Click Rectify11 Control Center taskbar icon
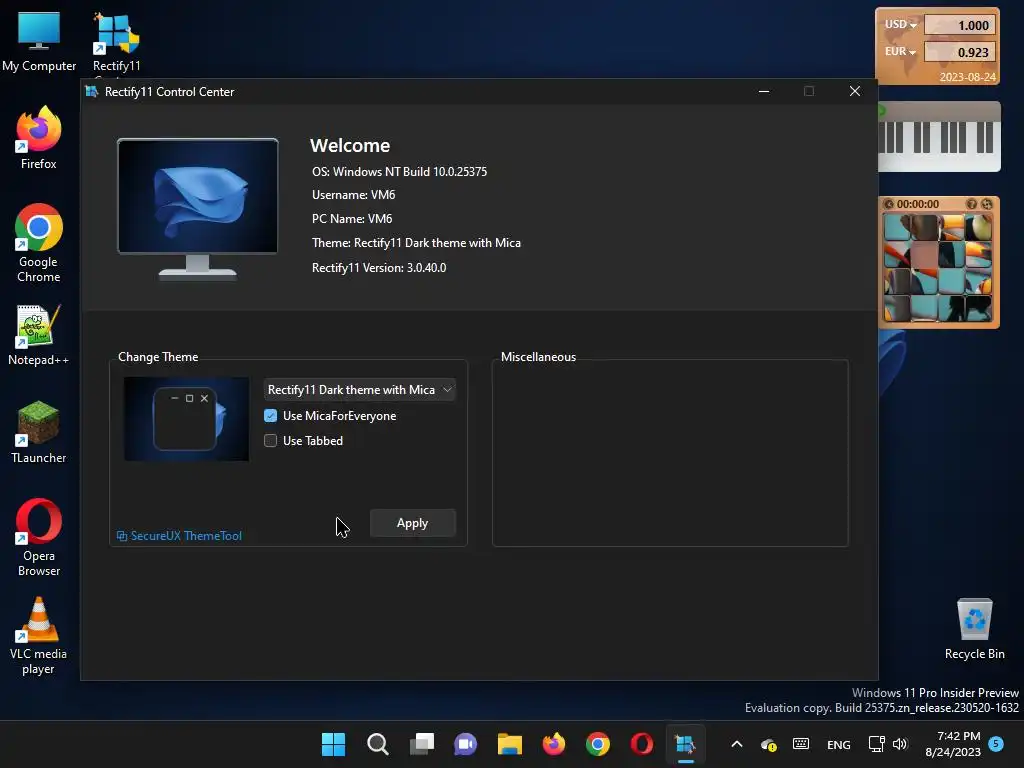This screenshot has height=768, width=1024. tap(685, 744)
